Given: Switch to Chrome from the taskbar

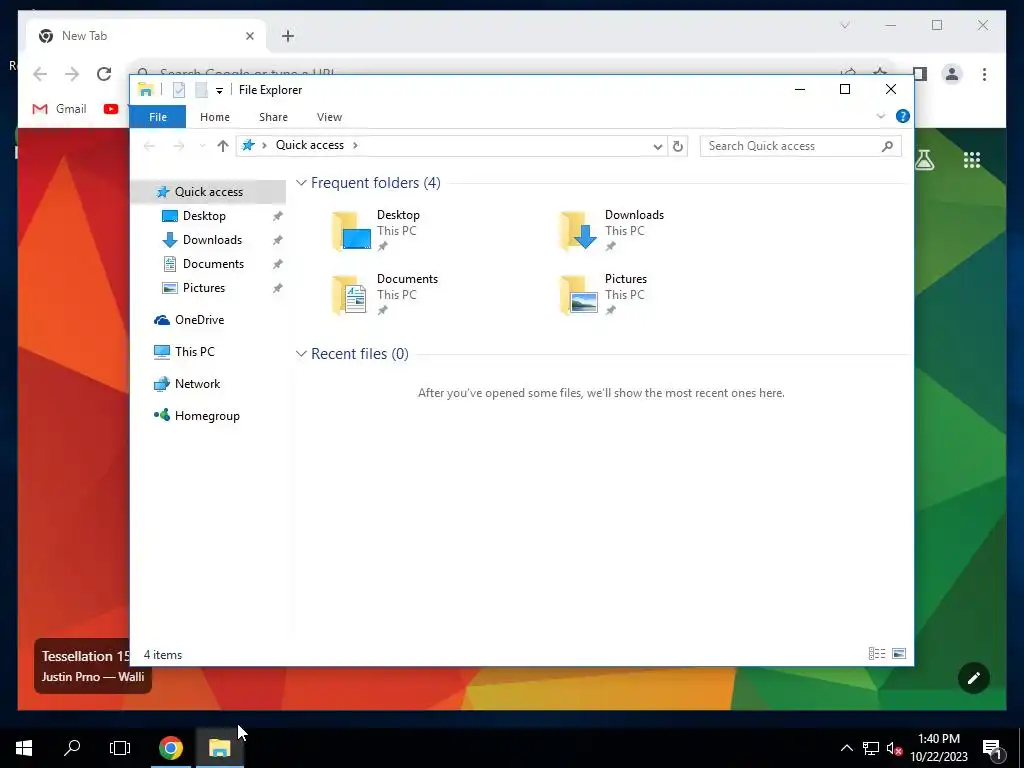Looking at the screenshot, I should click(171, 748).
